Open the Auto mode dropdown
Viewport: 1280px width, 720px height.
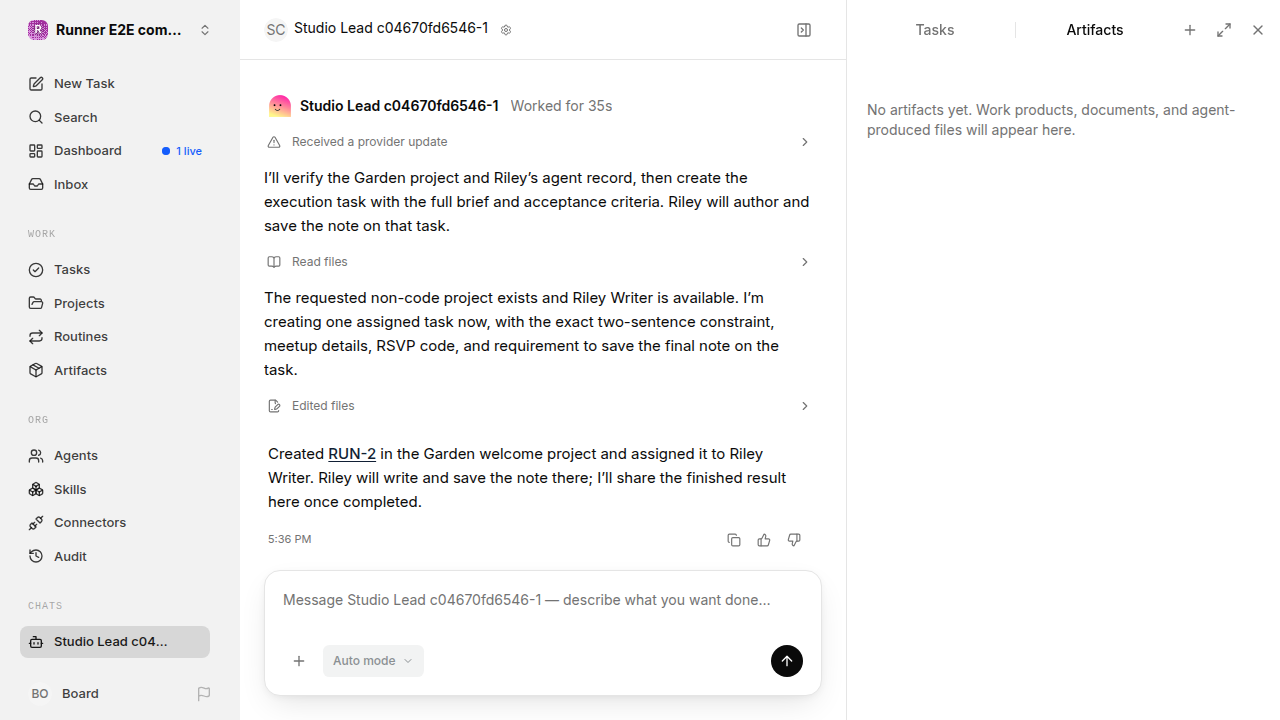click(373, 661)
